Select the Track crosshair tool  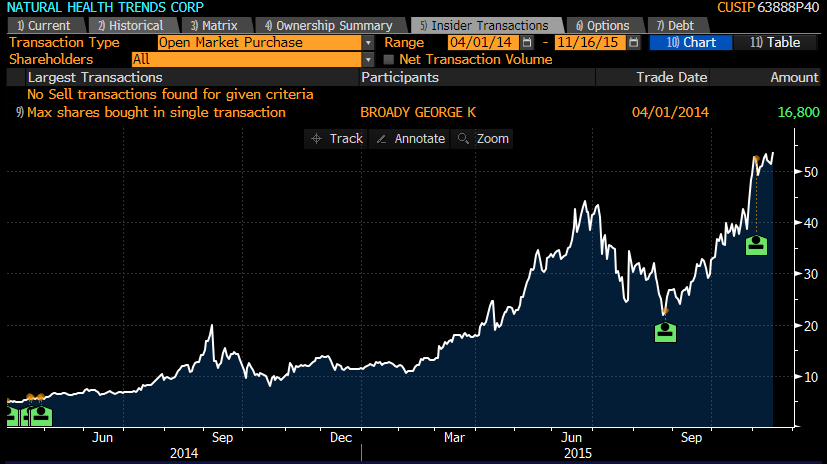[336, 139]
